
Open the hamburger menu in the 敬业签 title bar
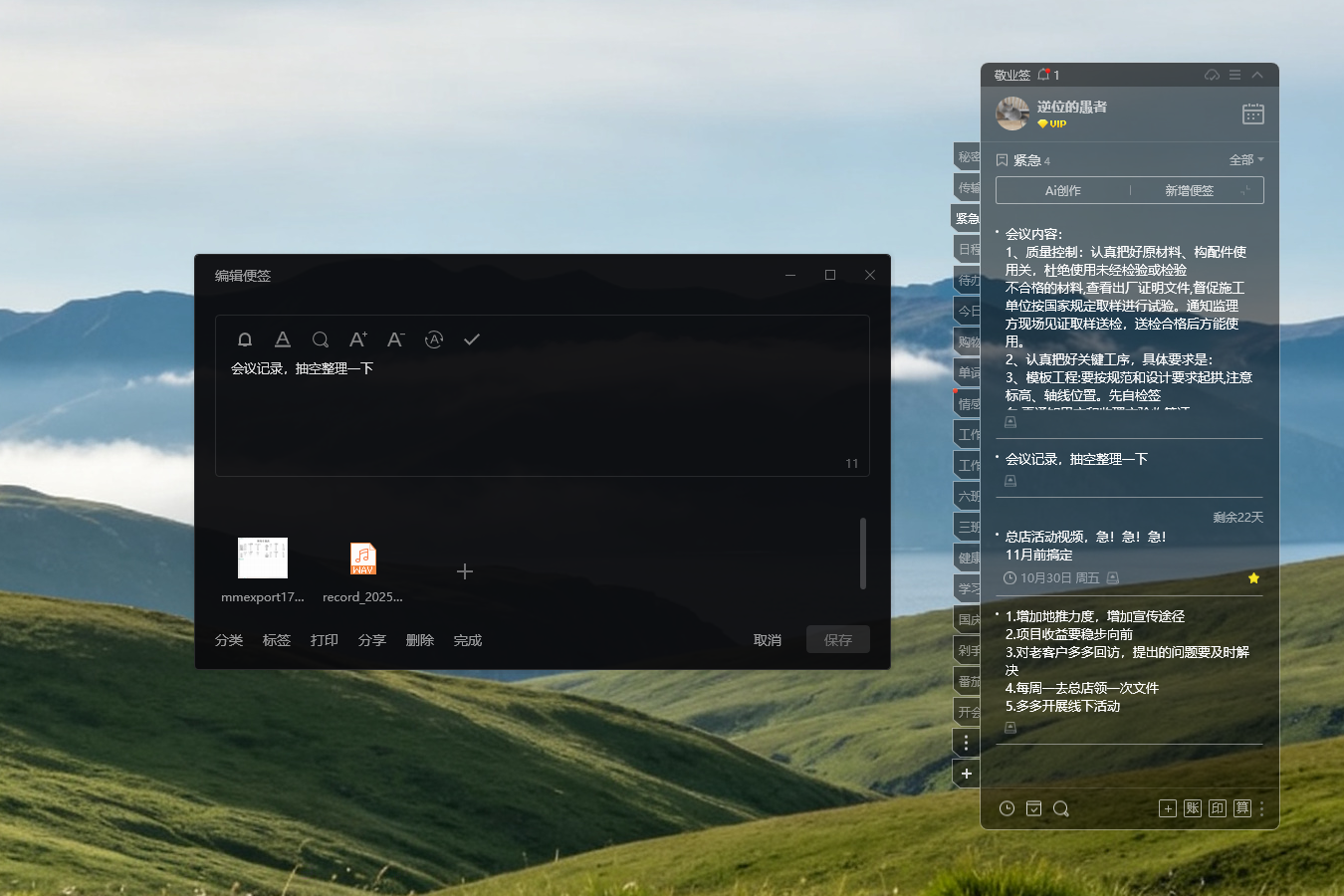pyautogui.click(x=1234, y=75)
